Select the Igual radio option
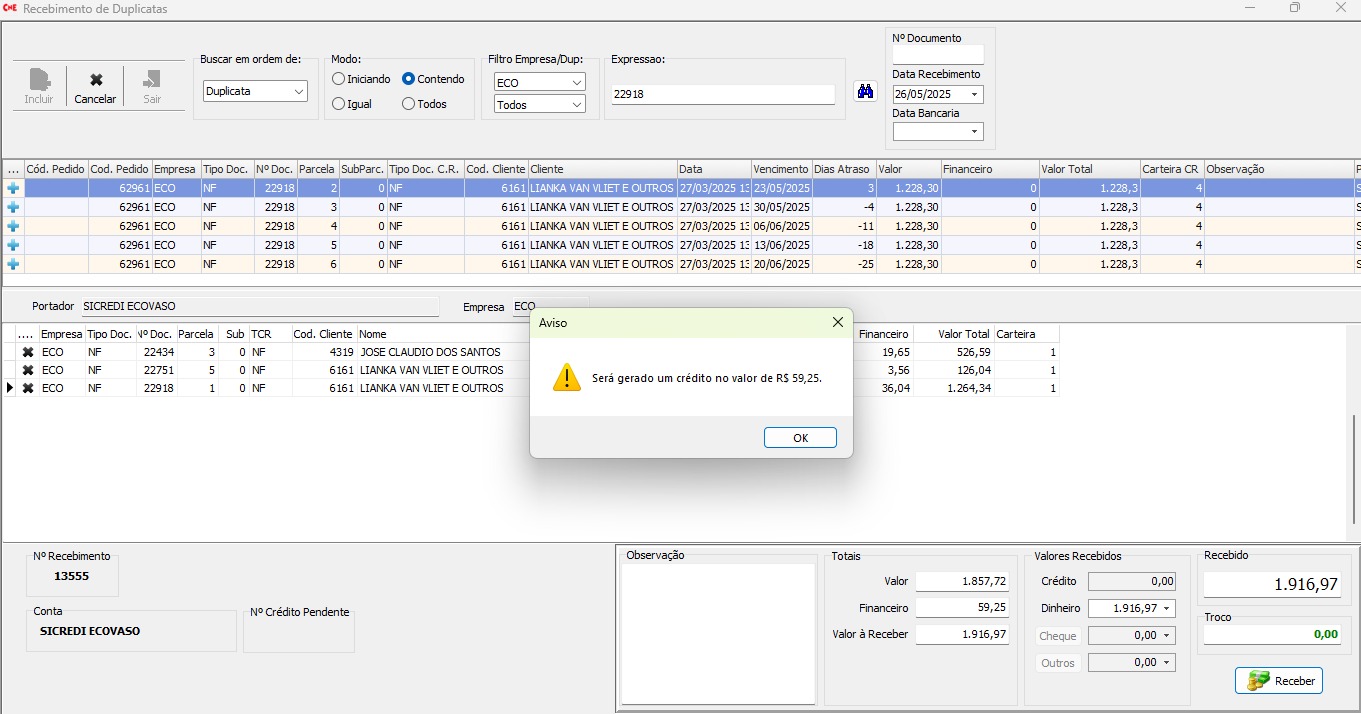Viewport: 1361px width, 714px height. (x=339, y=104)
